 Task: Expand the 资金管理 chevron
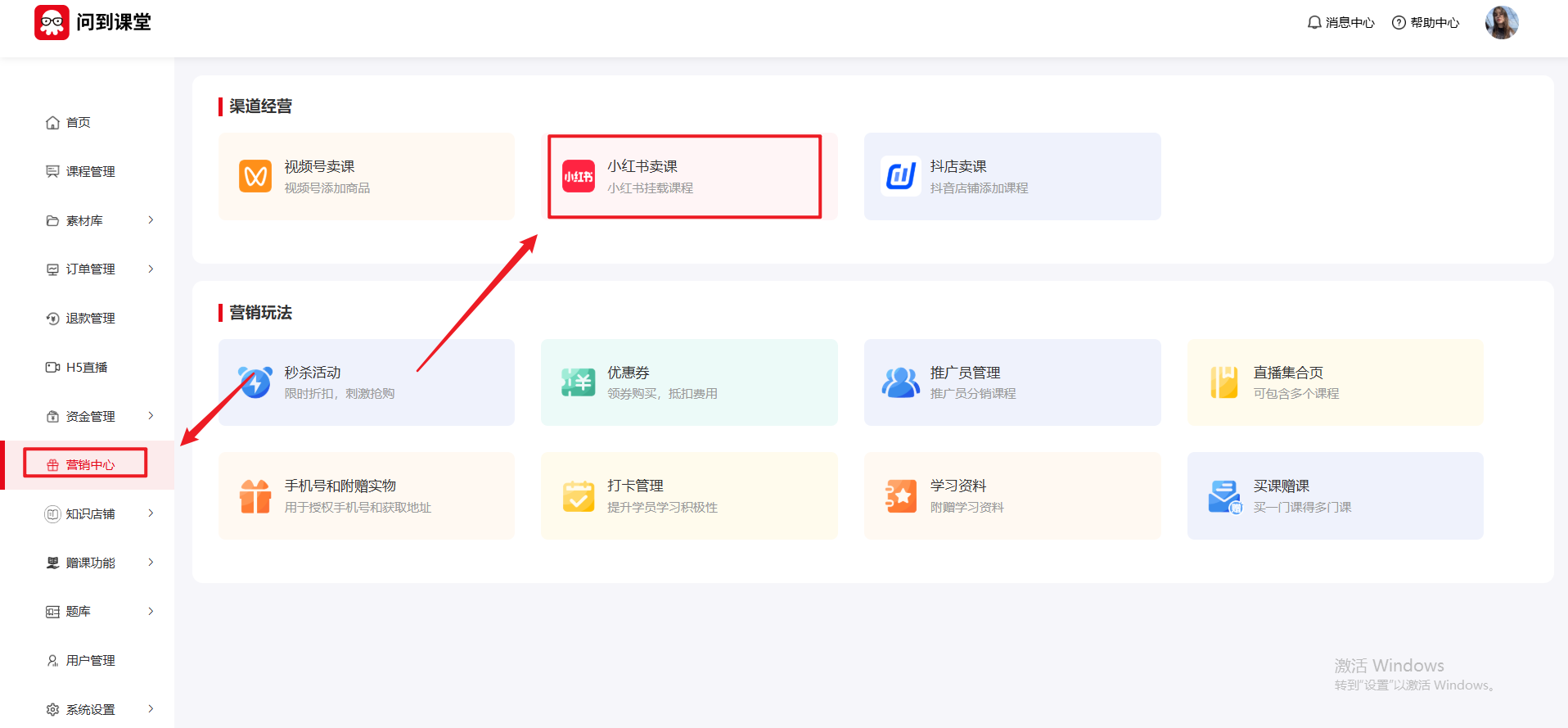(x=151, y=415)
